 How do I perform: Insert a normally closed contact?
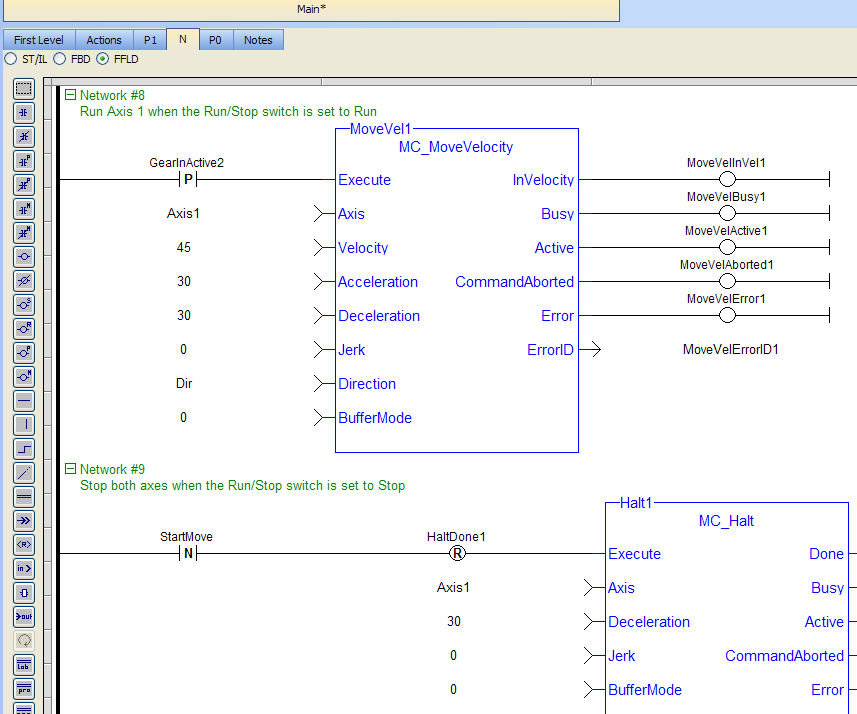24,137
